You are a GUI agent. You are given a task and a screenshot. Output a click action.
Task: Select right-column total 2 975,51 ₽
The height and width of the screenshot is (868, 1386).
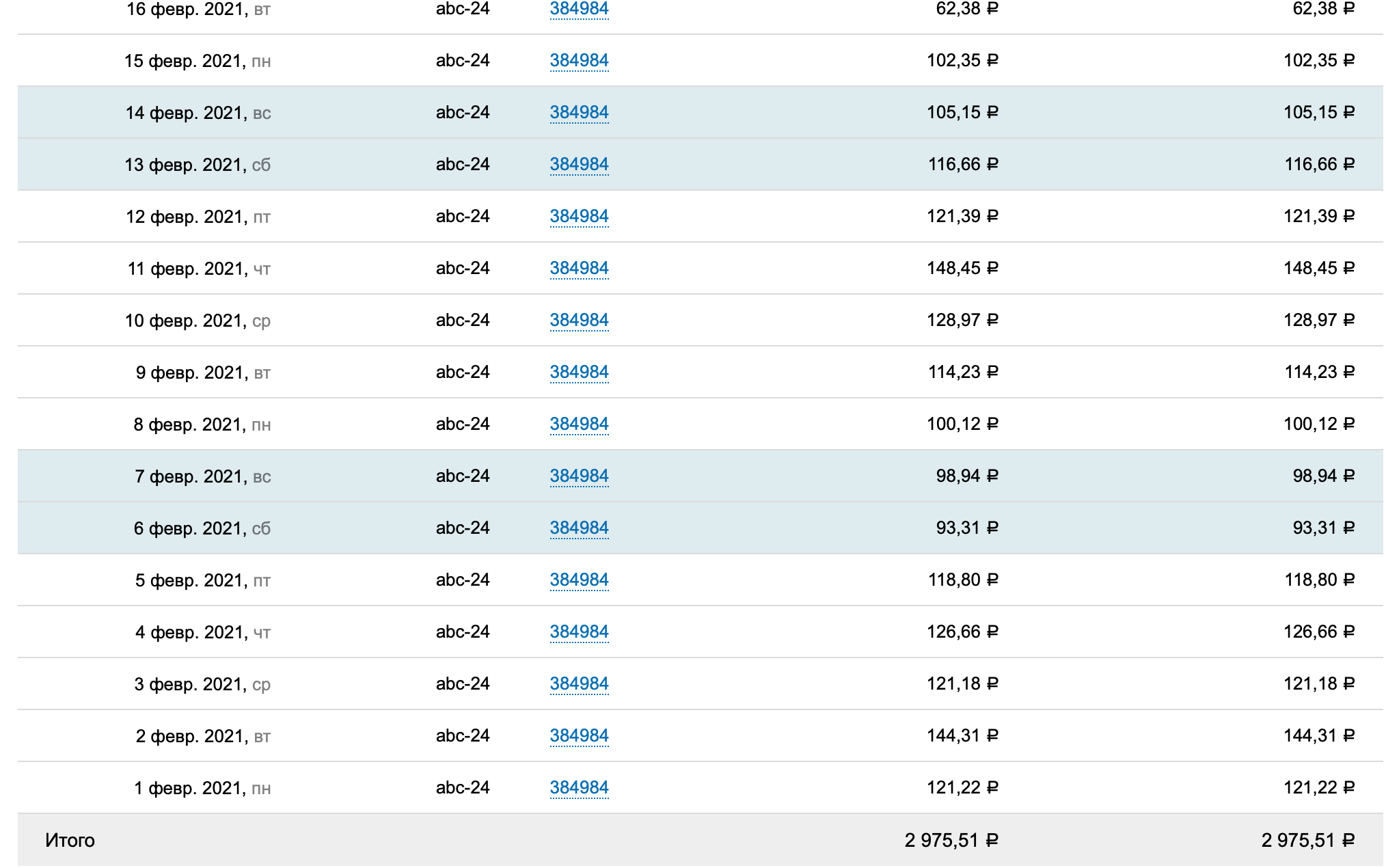1308,840
